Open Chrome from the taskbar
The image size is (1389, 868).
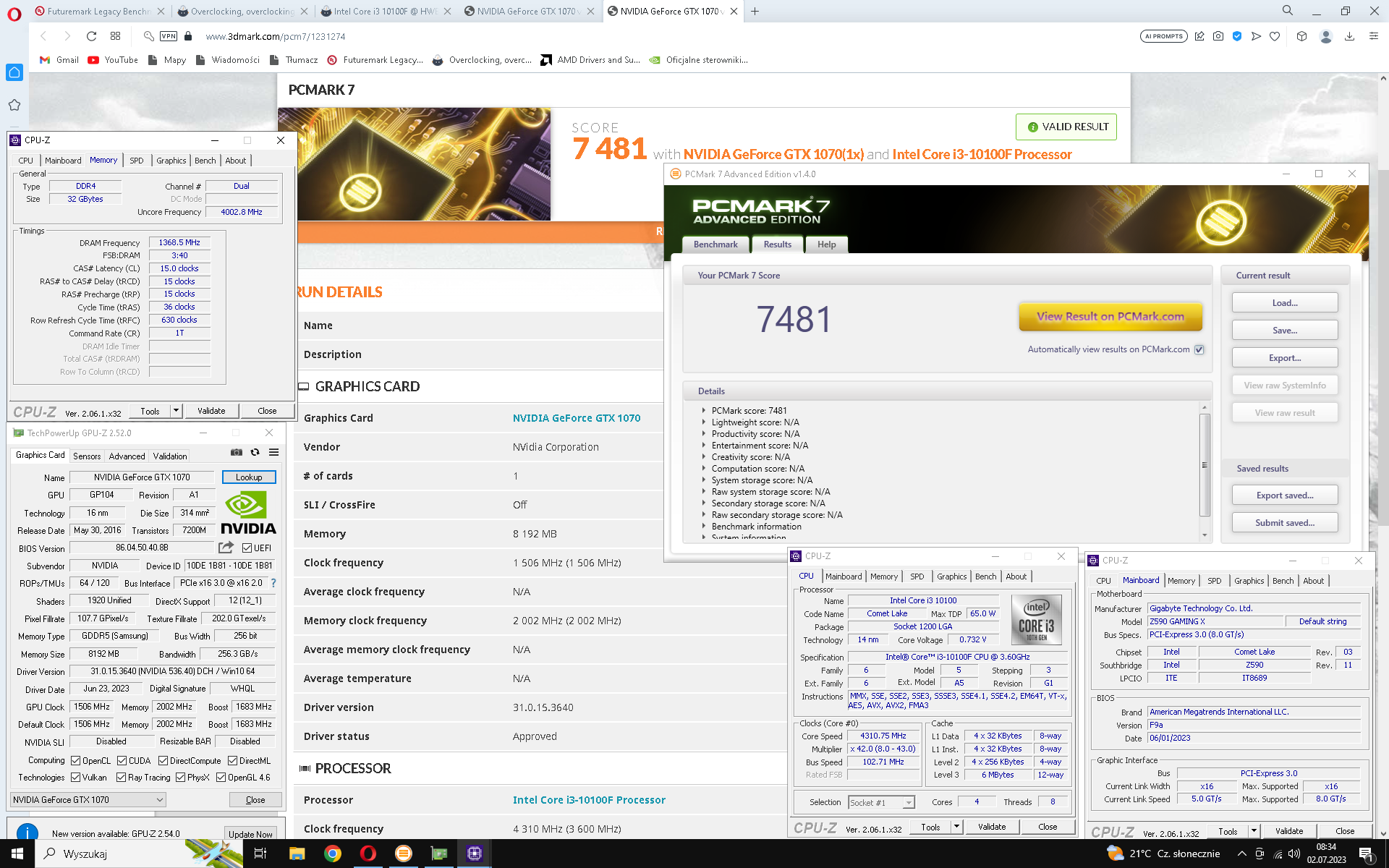(x=332, y=854)
